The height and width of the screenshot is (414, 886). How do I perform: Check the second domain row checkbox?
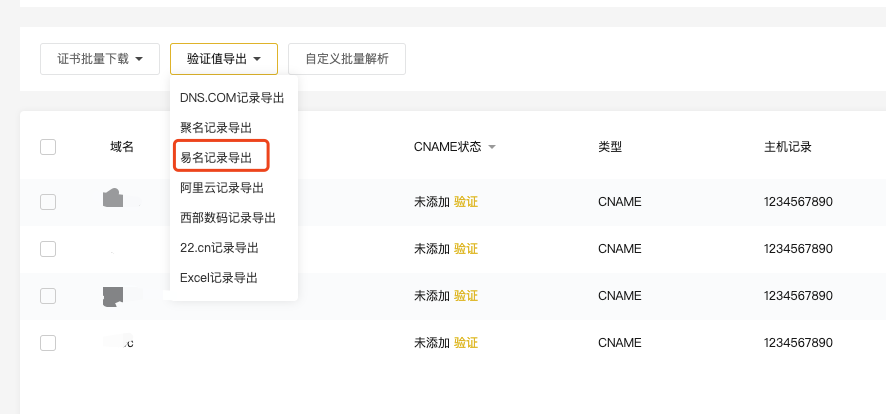48,248
